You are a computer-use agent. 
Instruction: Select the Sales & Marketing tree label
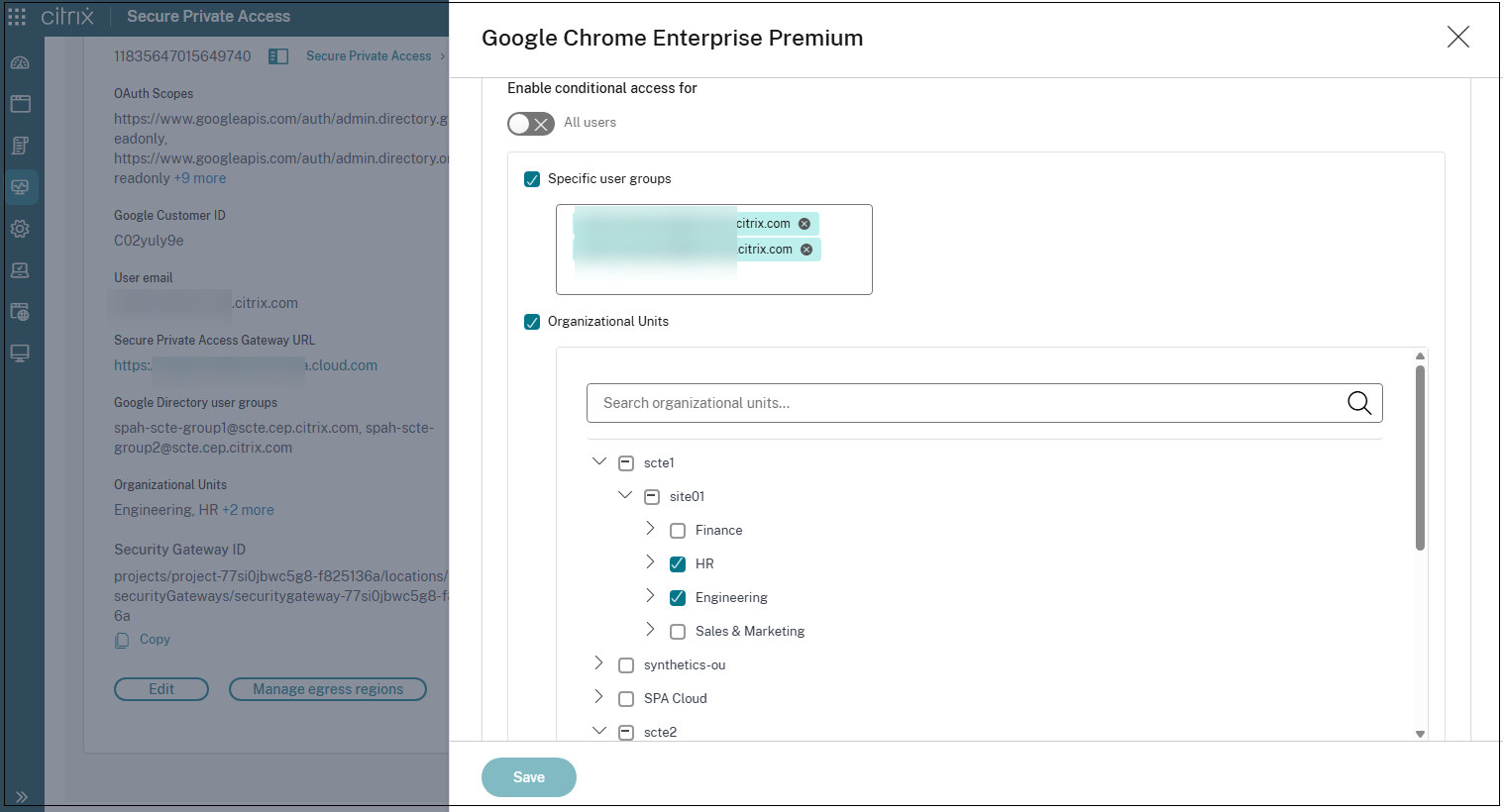click(750, 632)
